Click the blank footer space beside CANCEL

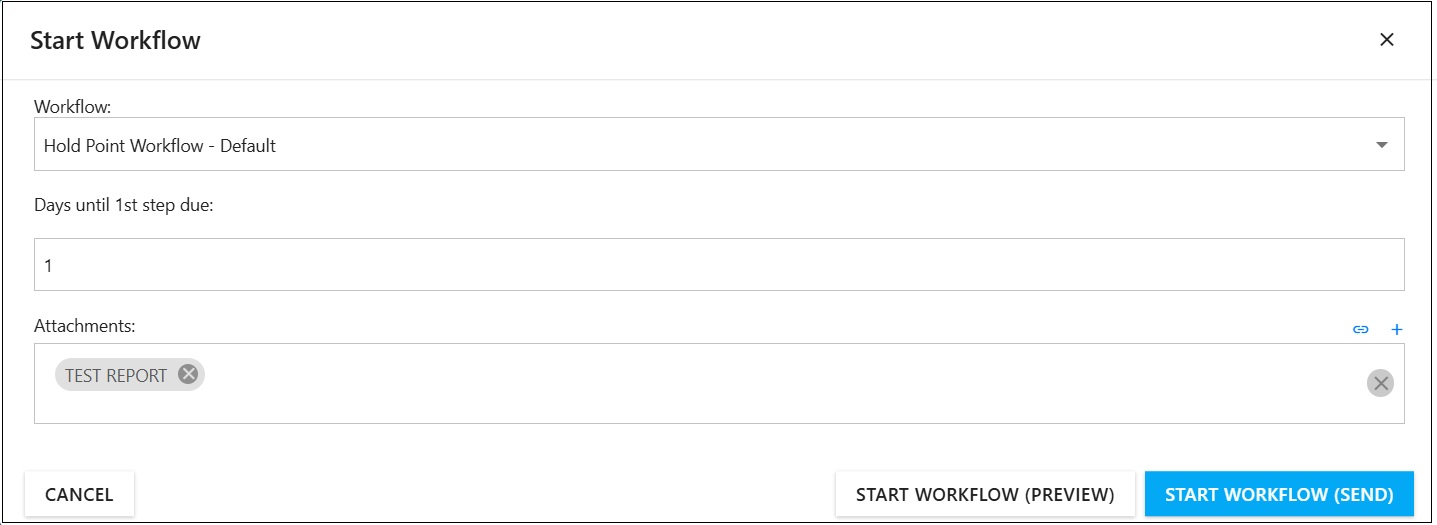(485, 494)
